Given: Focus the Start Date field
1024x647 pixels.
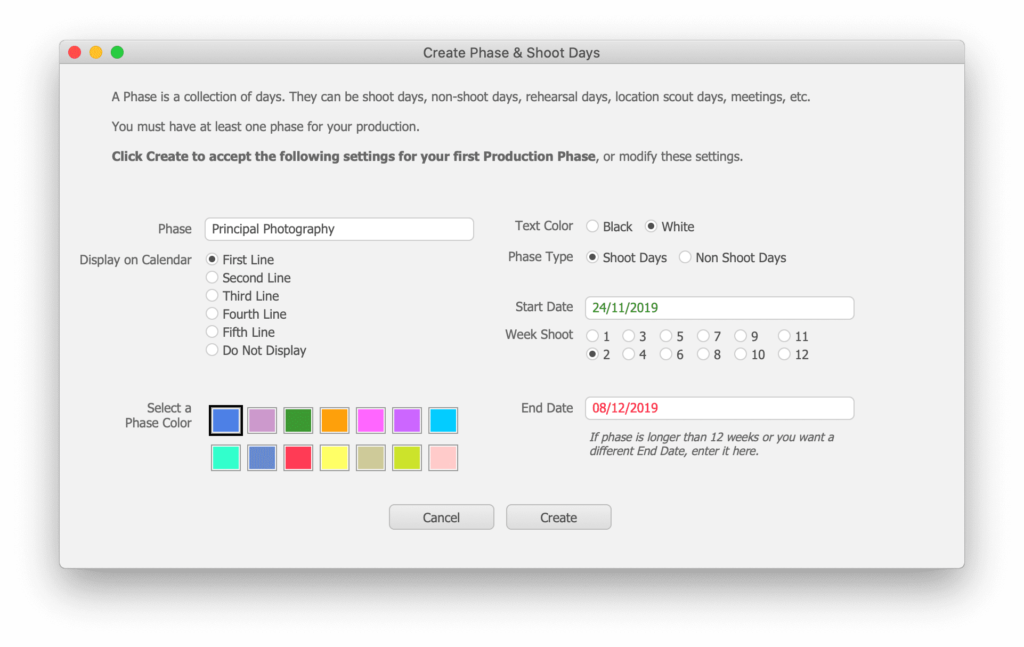Looking at the screenshot, I should 719,308.
